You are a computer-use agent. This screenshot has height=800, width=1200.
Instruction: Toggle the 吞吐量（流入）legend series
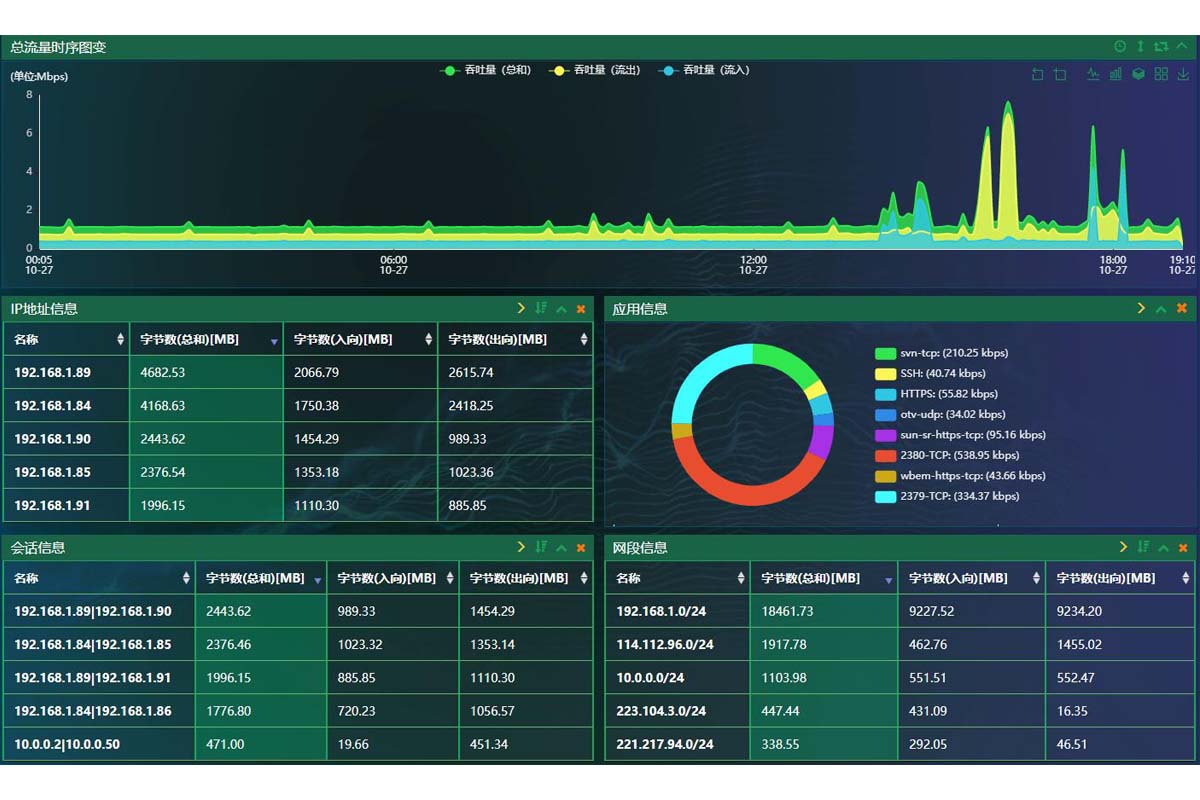coord(705,70)
